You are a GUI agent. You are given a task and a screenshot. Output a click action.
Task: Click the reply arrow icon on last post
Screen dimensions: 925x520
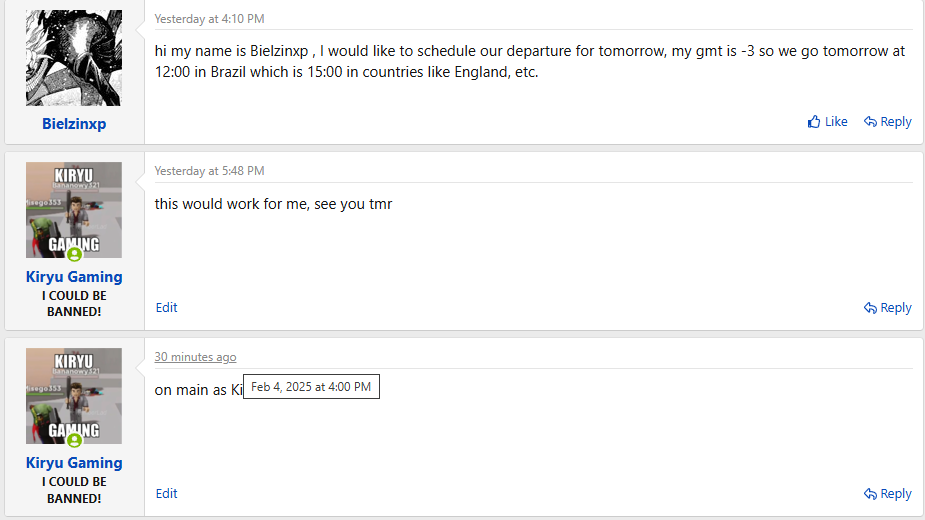tap(870, 493)
